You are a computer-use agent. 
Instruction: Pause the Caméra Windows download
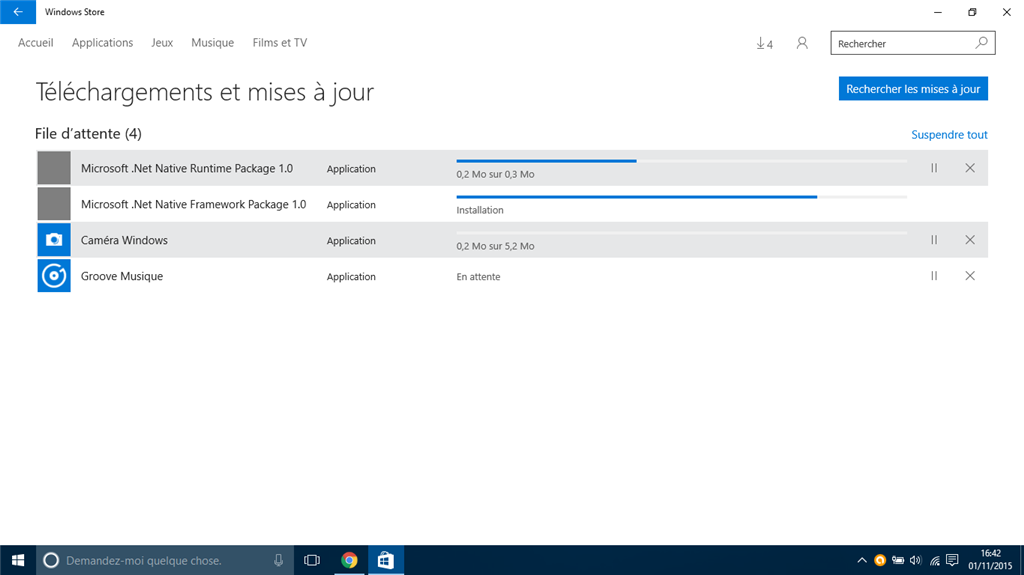pyautogui.click(x=934, y=240)
